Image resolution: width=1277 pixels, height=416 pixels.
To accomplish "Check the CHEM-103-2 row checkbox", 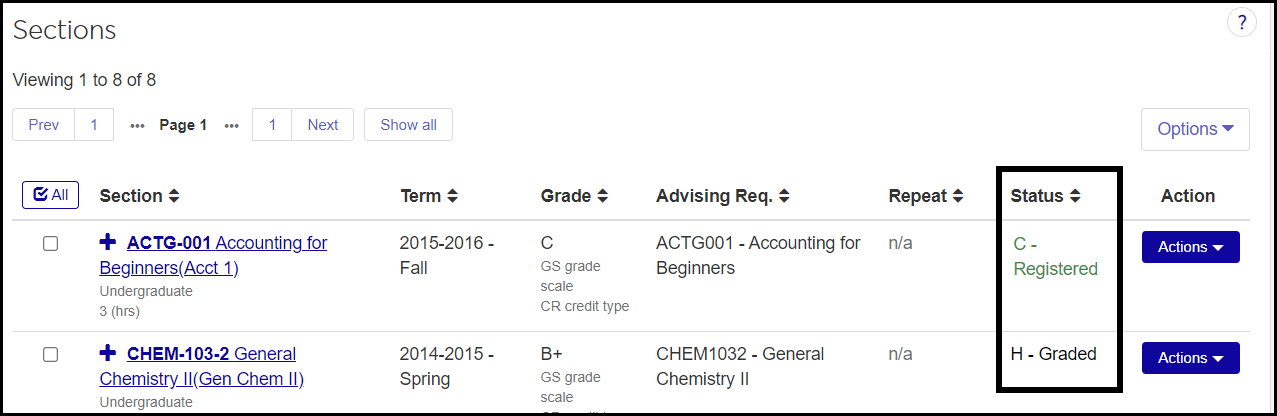I will [50, 354].
